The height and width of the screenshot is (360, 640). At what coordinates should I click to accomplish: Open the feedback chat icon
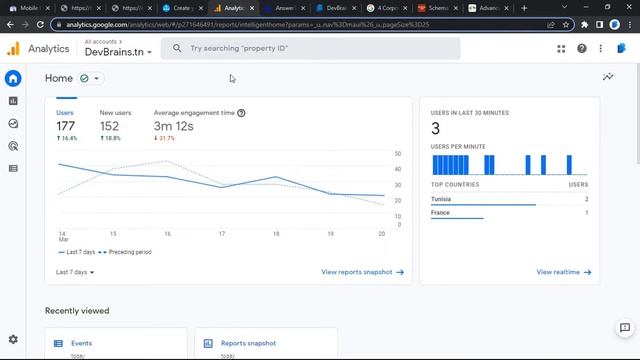625,328
